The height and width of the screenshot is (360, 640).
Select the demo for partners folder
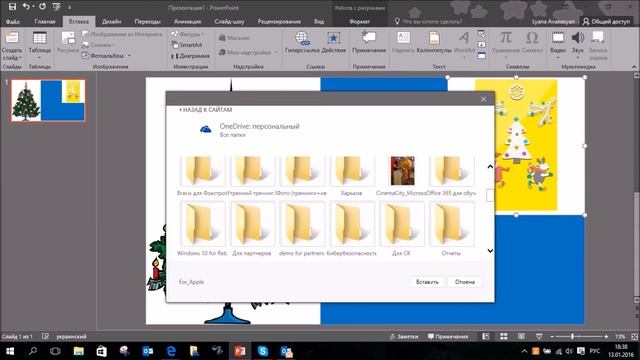[302, 229]
